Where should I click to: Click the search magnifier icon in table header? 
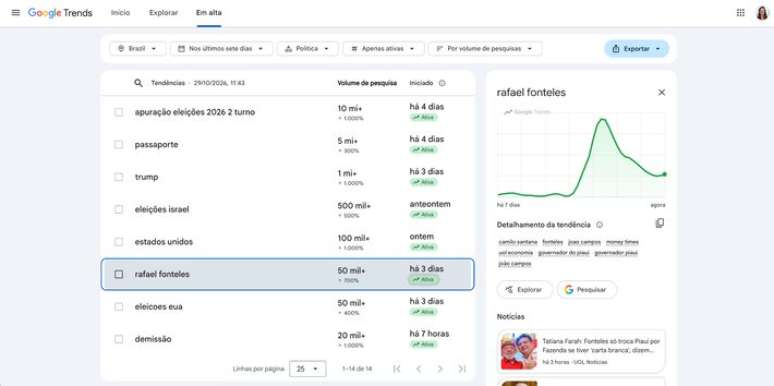pos(139,83)
